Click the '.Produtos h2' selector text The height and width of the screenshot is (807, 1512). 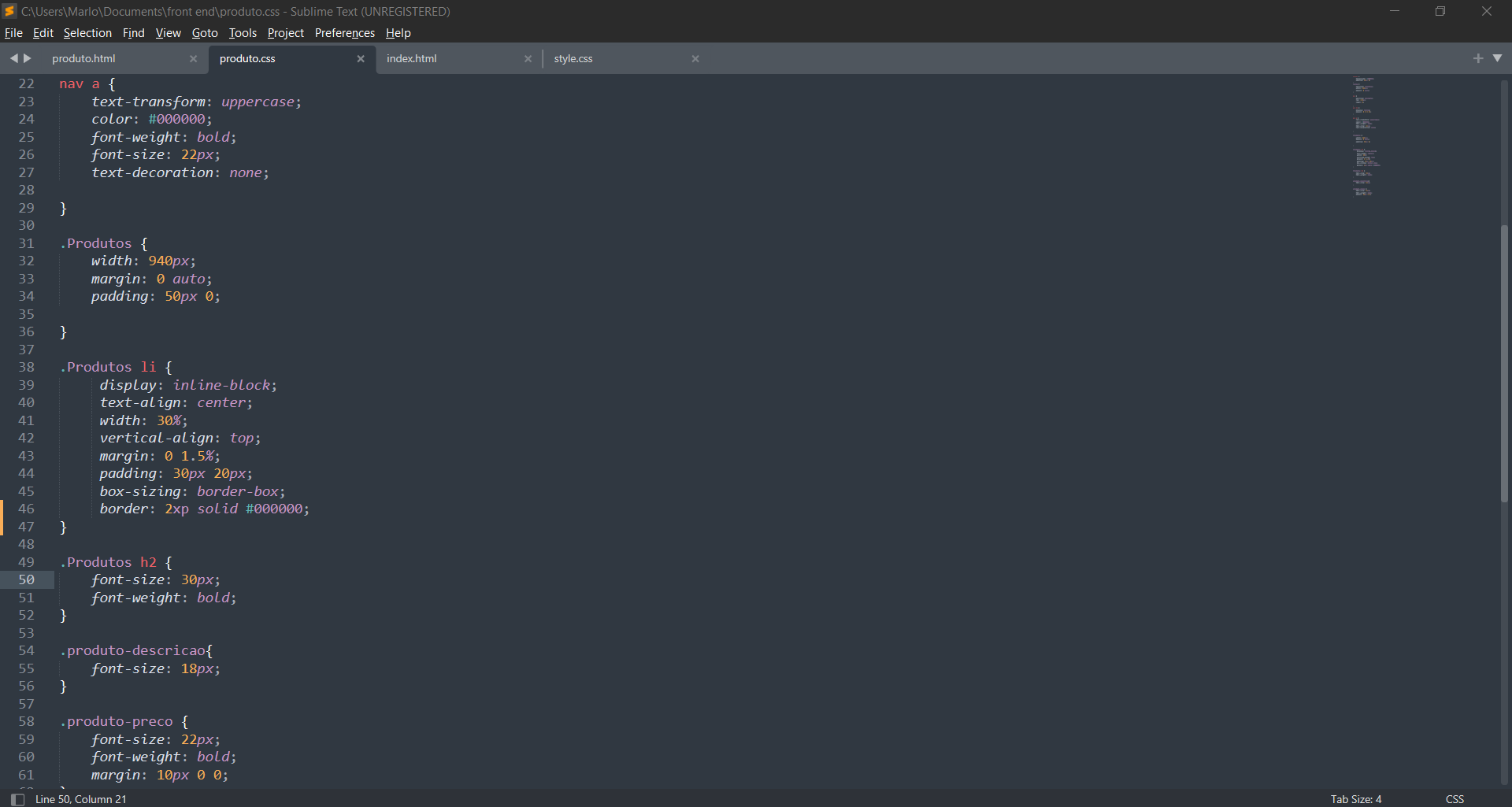pyautogui.click(x=108, y=562)
